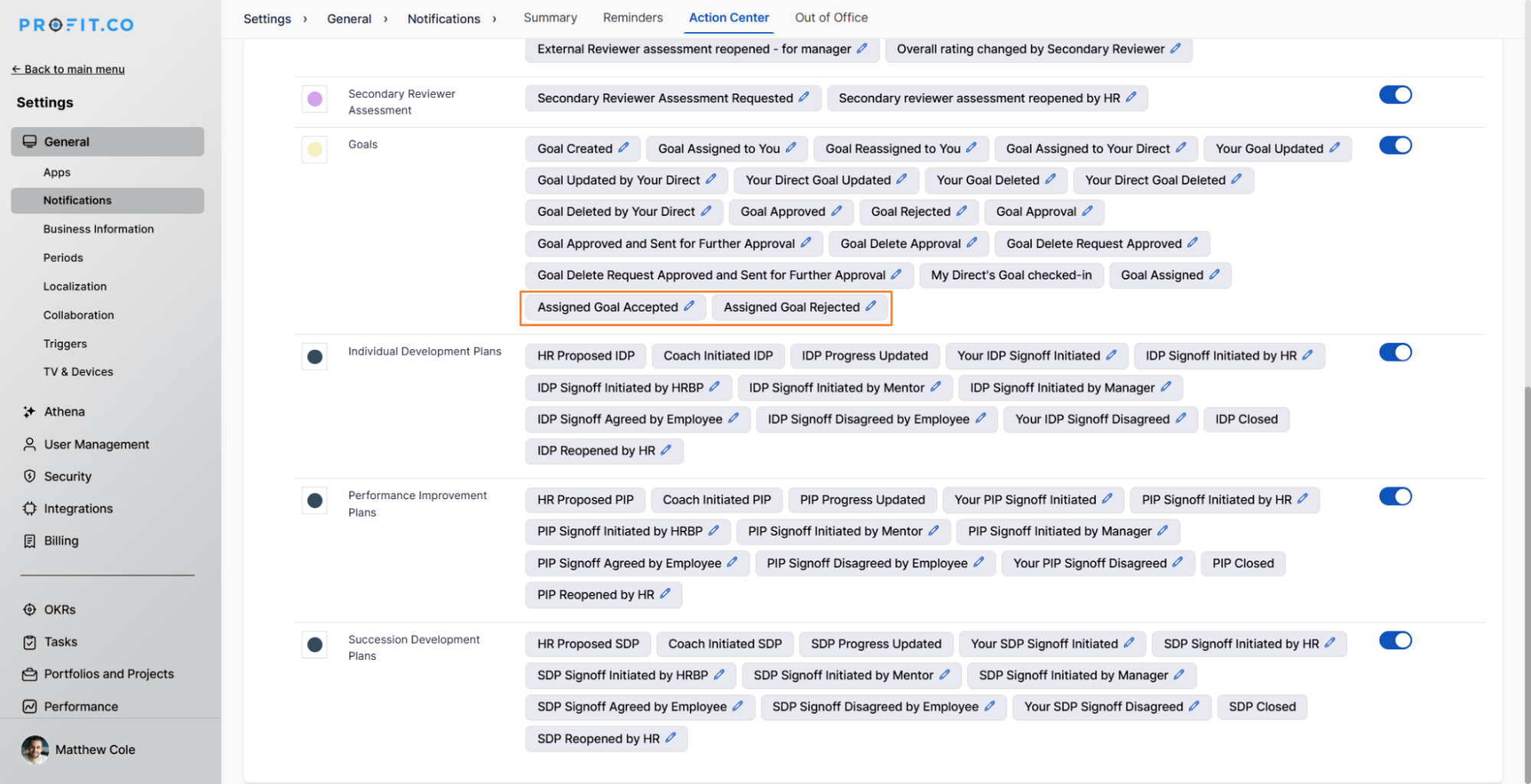
Task: Click the edit pencil on PIP Reopened by HR
Action: [x=665, y=594]
